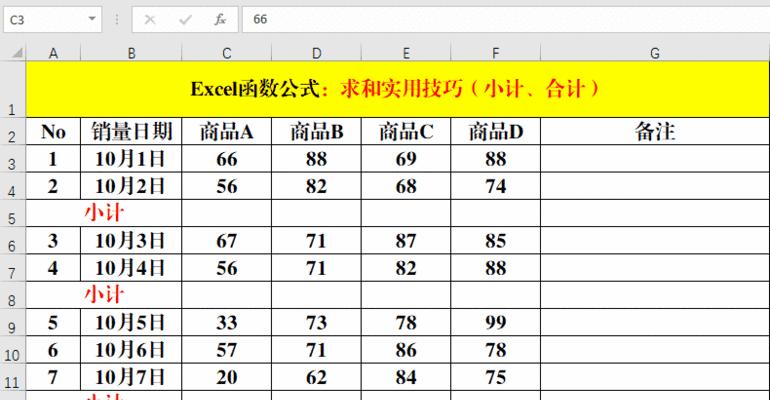The image size is (770, 400).
Task: Click the No header cell
Action: 53,132
